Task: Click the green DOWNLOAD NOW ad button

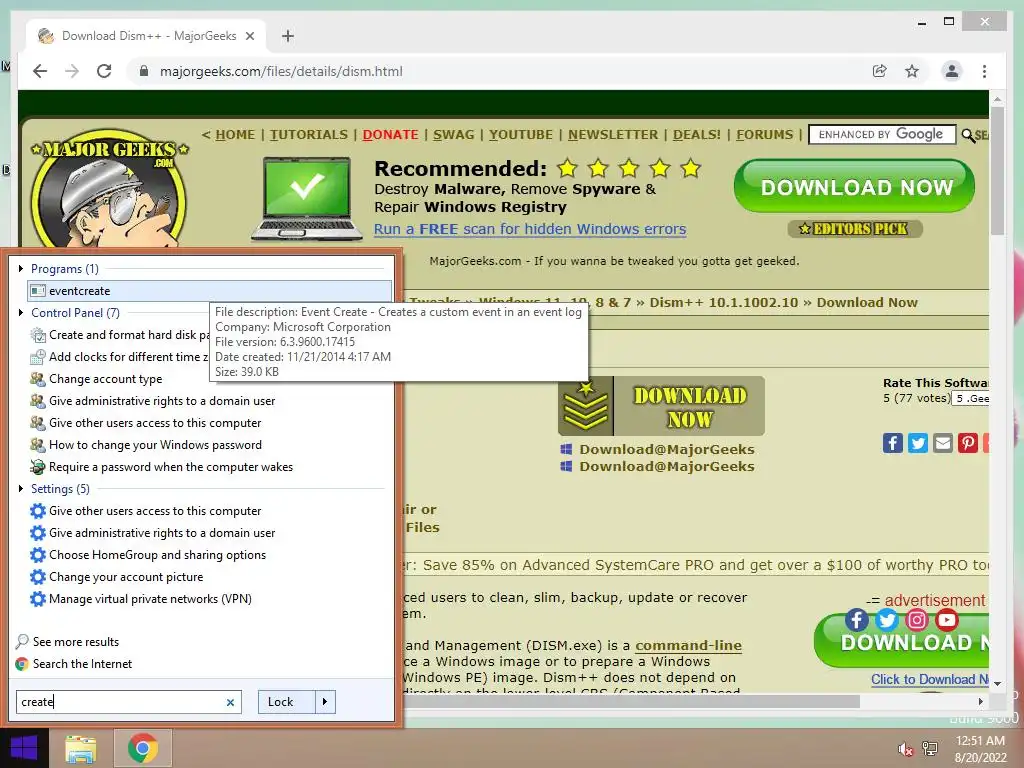Action: click(854, 186)
